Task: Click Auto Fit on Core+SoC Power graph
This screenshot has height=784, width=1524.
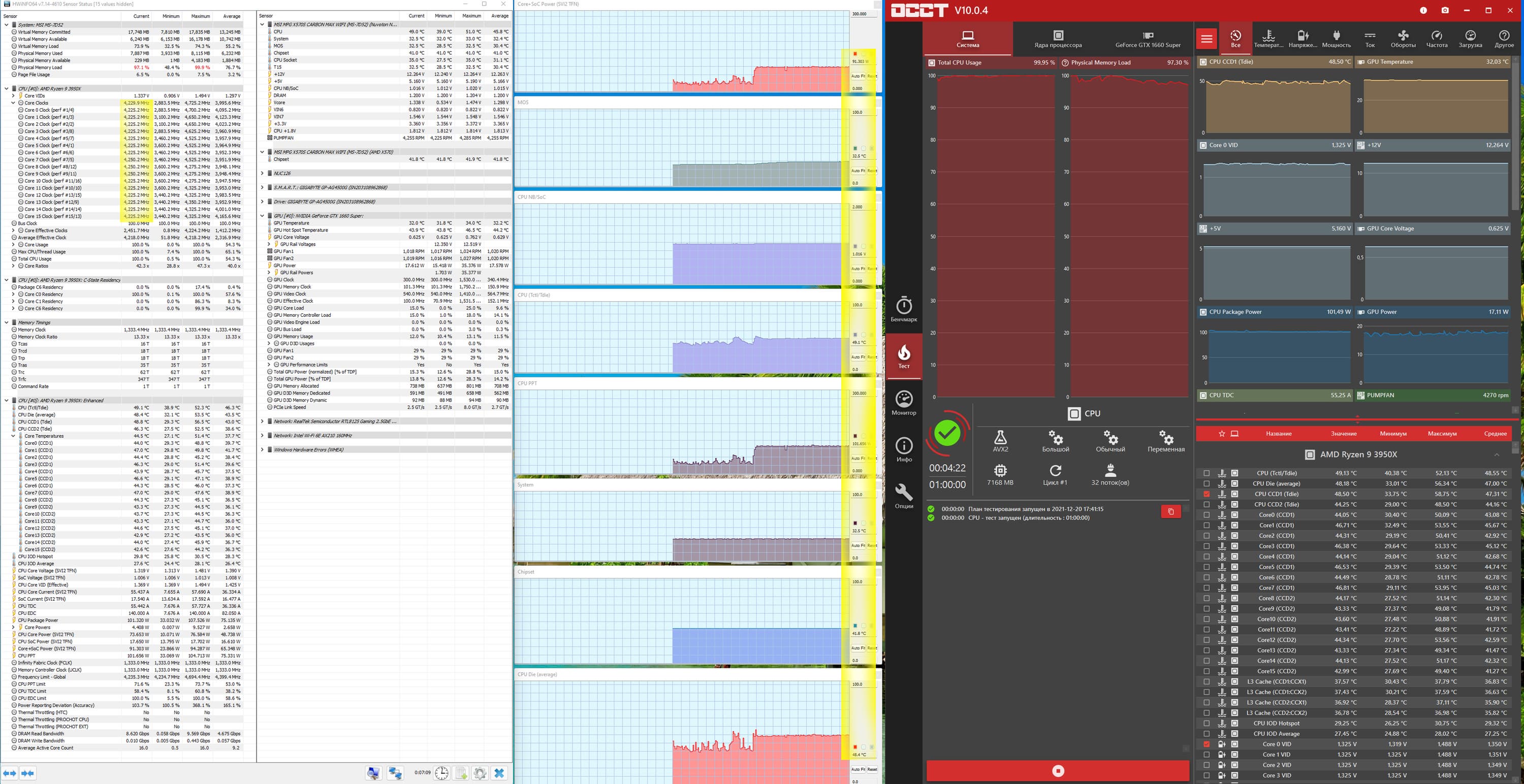Action: [858, 76]
